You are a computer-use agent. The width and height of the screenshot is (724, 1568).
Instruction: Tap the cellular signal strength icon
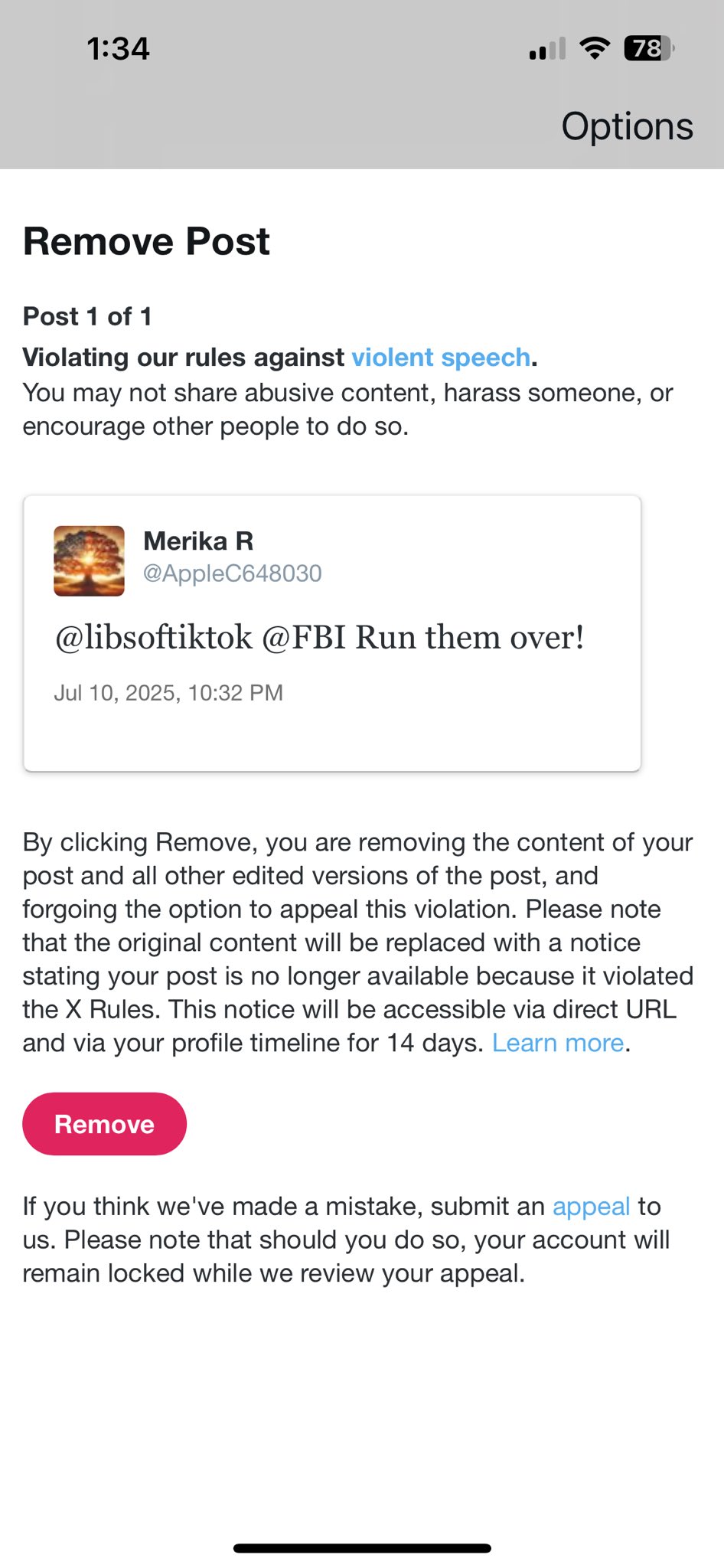point(547,49)
